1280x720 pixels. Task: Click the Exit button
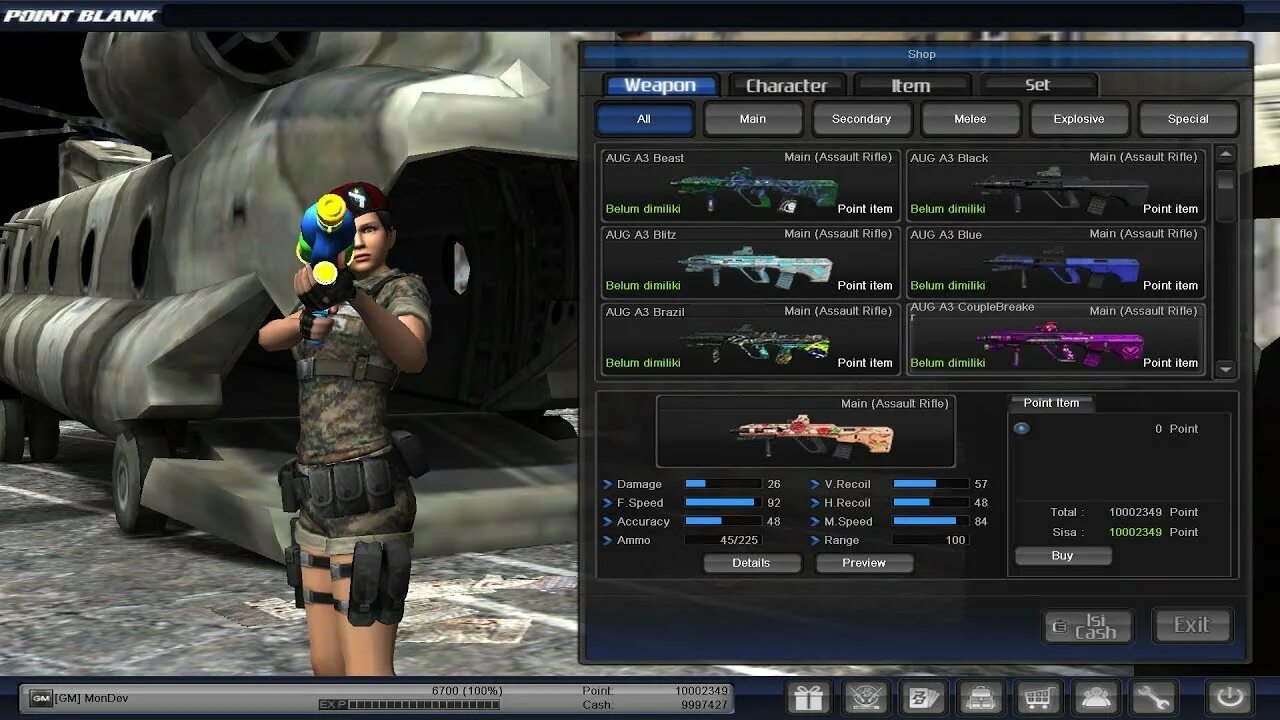[x=1191, y=626]
